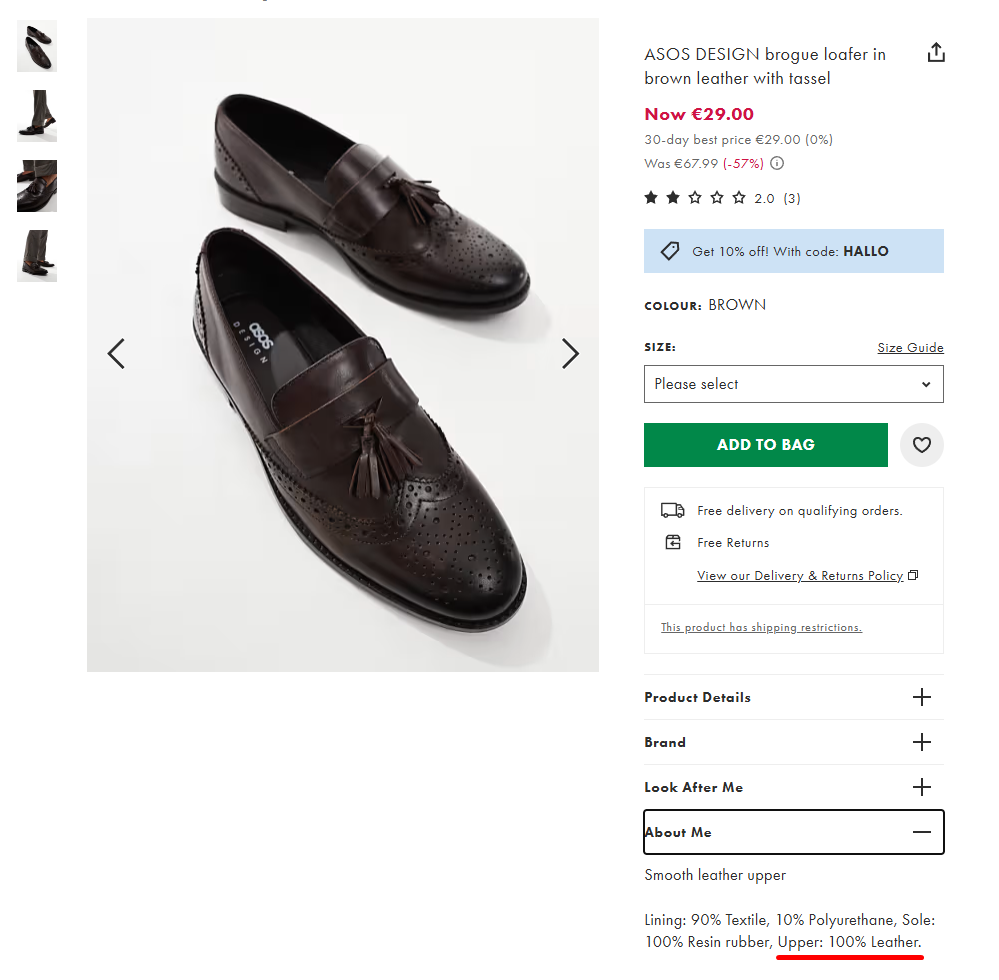Viewport: 999px width, 980px height.
Task: Click the delivery truck icon
Action: 673,510
